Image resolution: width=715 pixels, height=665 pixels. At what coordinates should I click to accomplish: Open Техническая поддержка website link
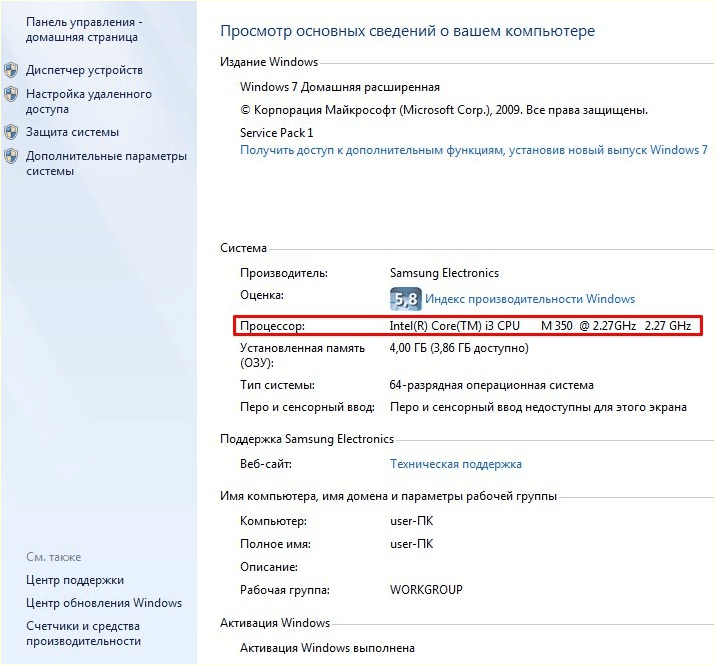pos(456,464)
